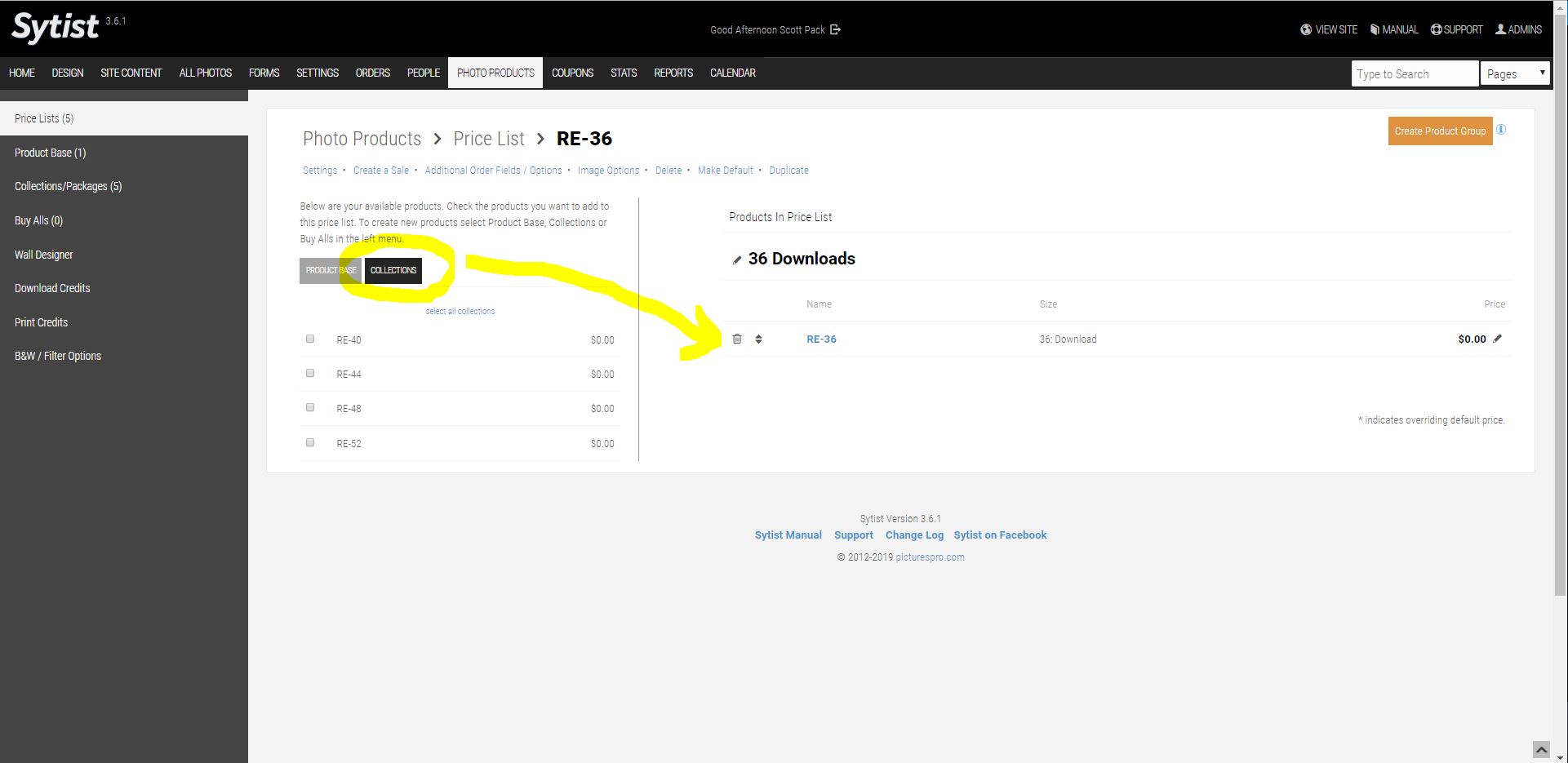1568x763 pixels.
Task: Check the RE-52 collection checkbox
Action: tap(310, 442)
